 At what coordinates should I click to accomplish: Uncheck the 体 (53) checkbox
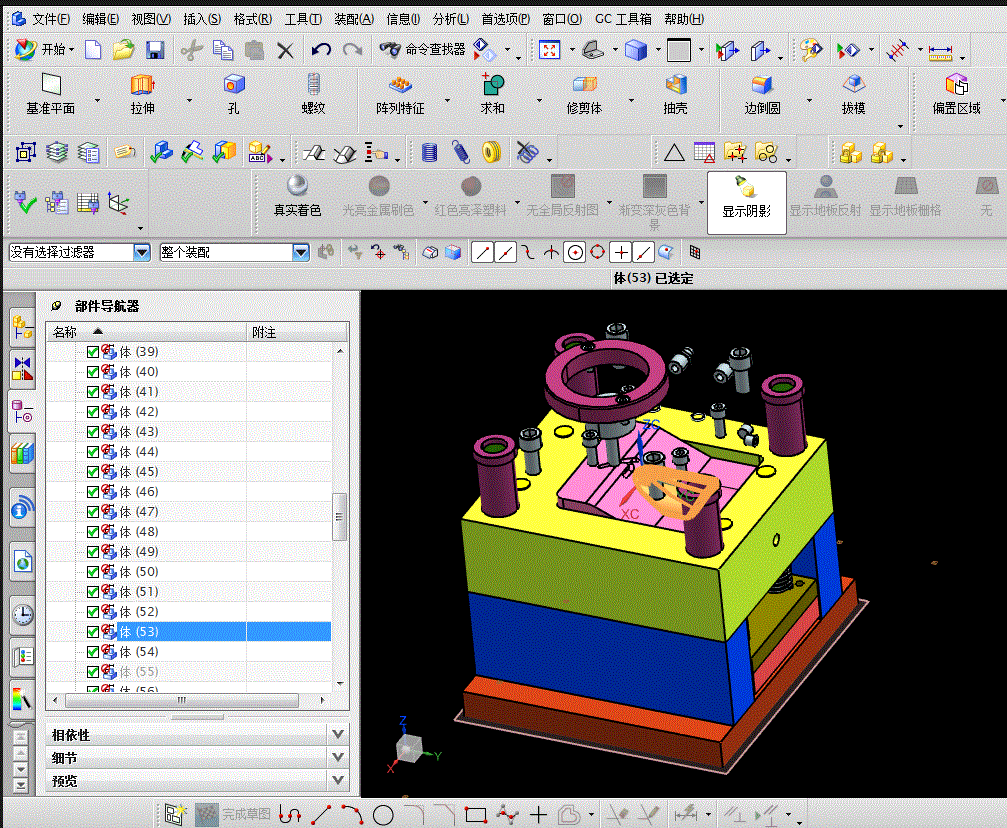92,632
